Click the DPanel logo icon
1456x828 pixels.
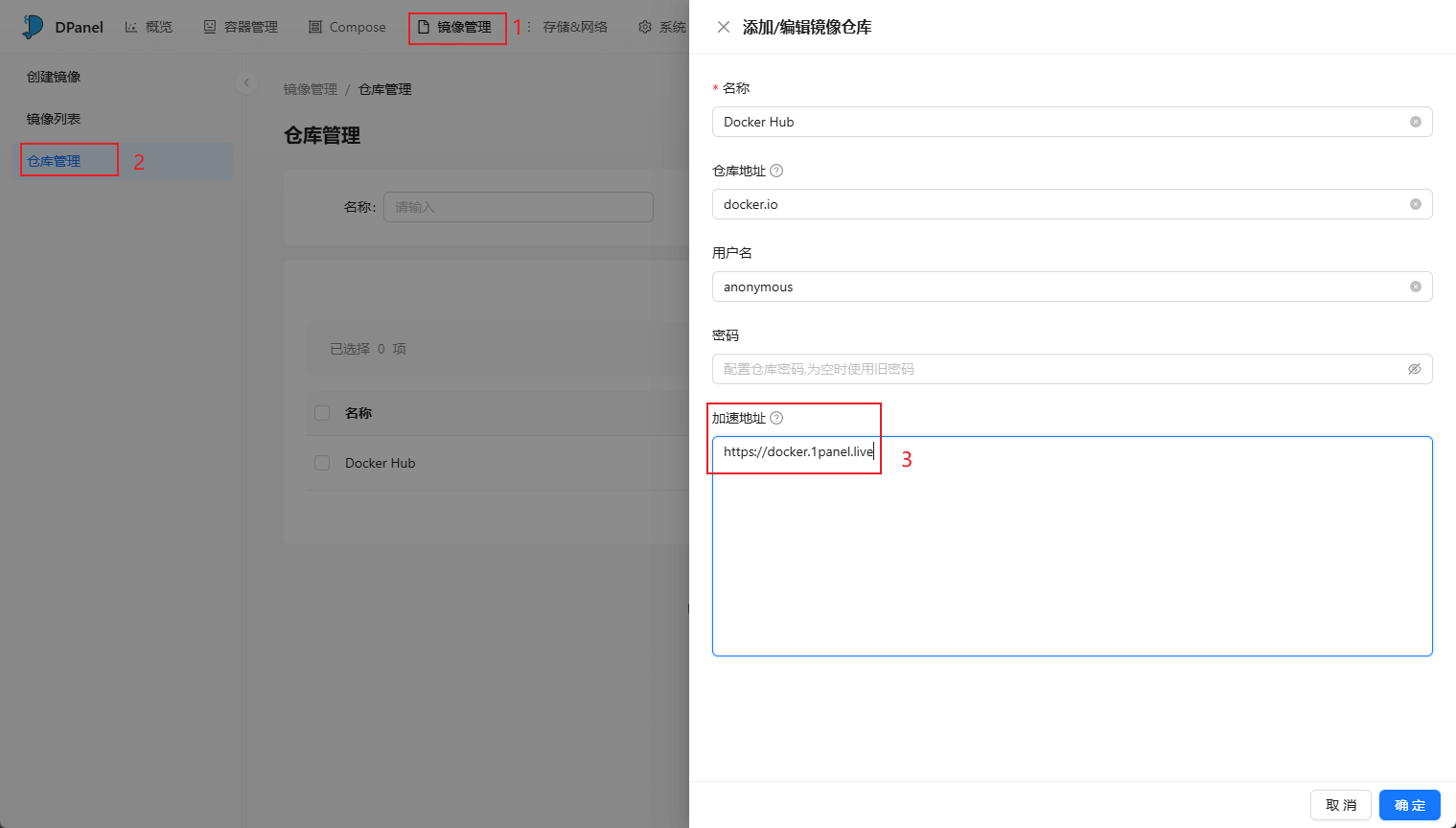[33, 27]
